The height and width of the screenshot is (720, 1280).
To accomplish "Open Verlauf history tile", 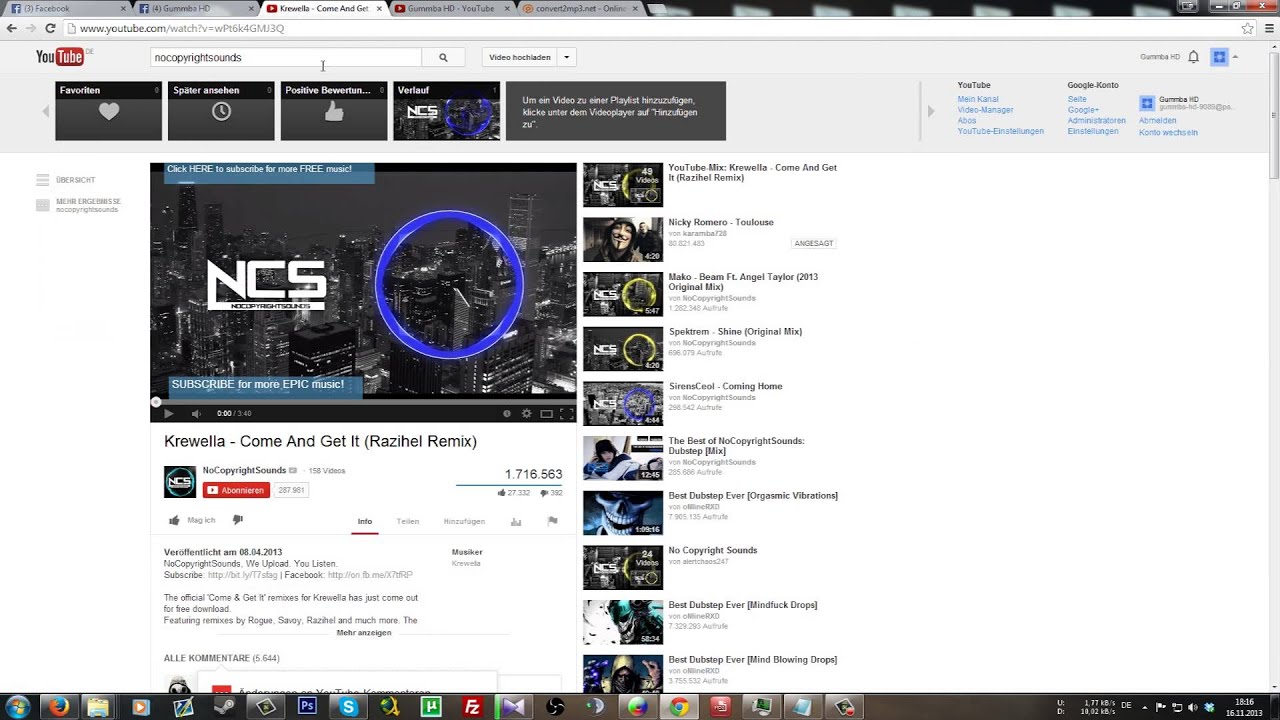I will 447,111.
